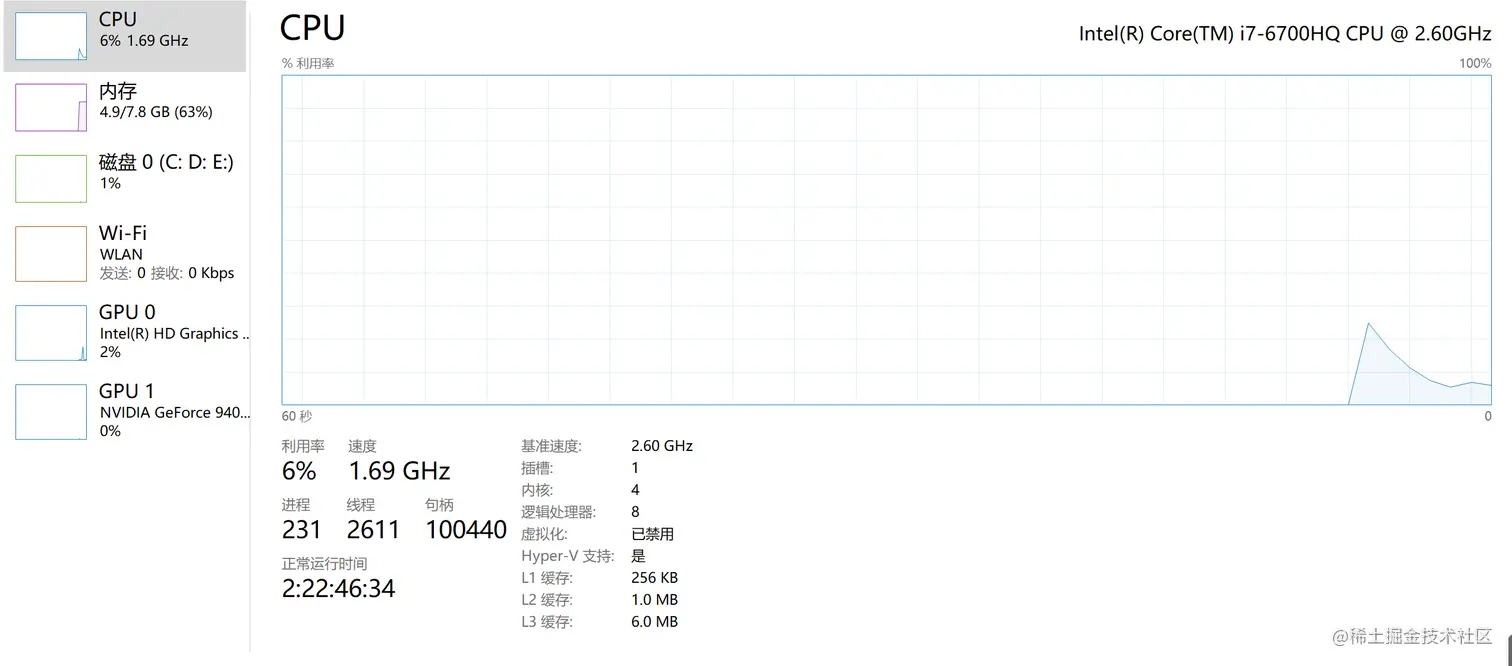Click the 6% utilization value
Screen dimensions: 1512x666
pyautogui.click(x=299, y=471)
